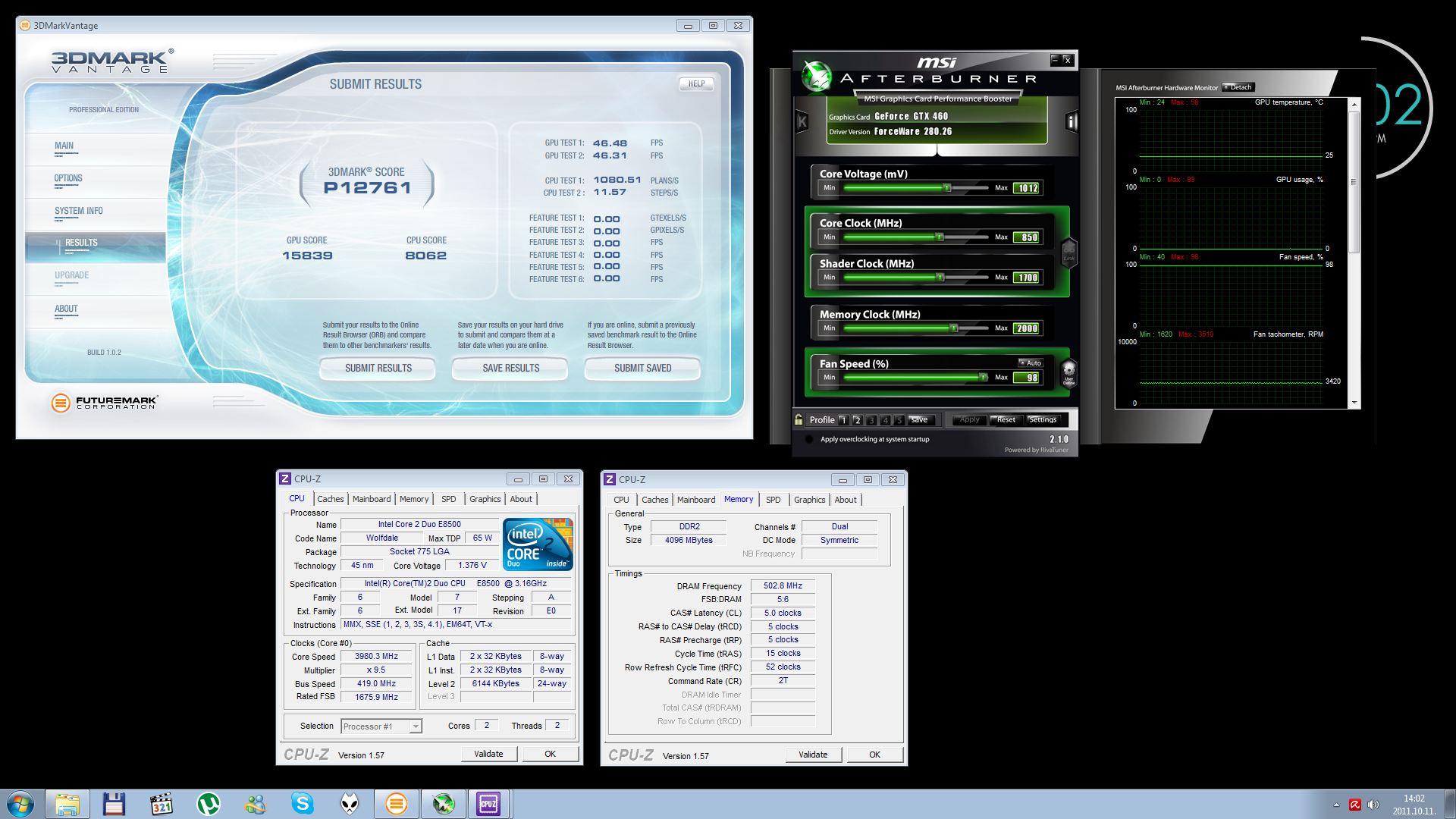
Task: Click hardware monitor scrollbar down arrow
Action: pyautogui.click(x=1354, y=403)
